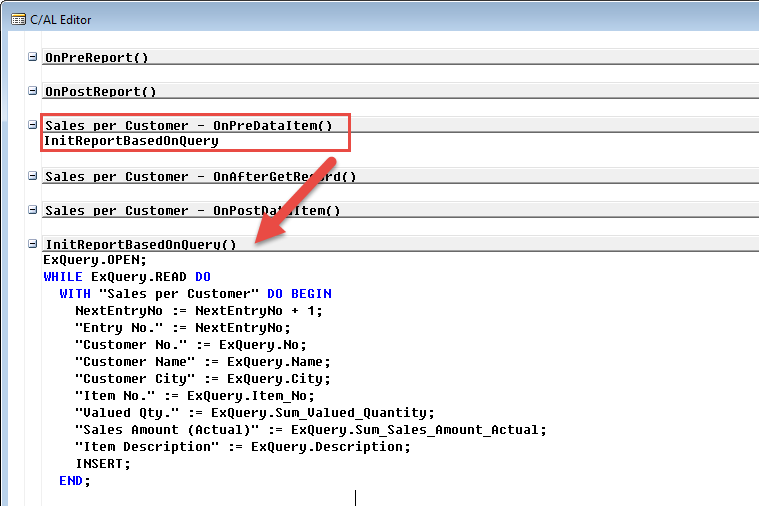
Task: Select the OnPreReport() trigger header
Action: pos(100,58)
